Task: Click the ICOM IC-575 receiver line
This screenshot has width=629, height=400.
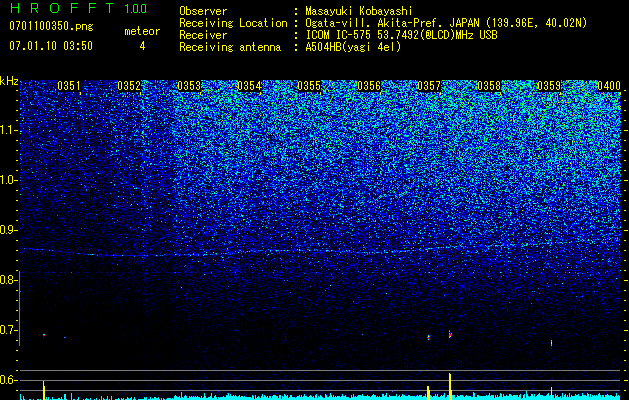Action: click(x=401, y=35)
